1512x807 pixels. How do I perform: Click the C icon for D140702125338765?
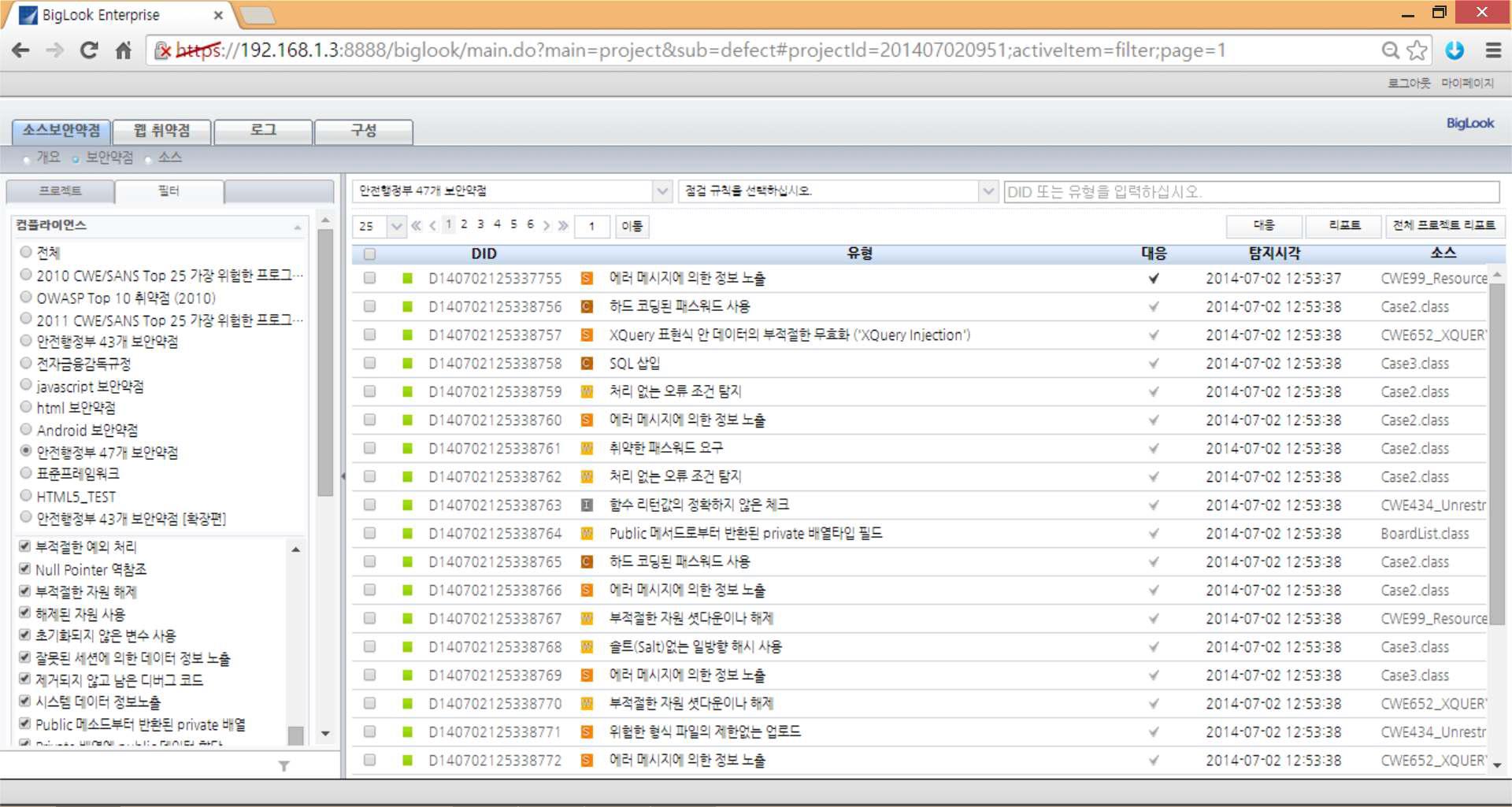point(587,561)
